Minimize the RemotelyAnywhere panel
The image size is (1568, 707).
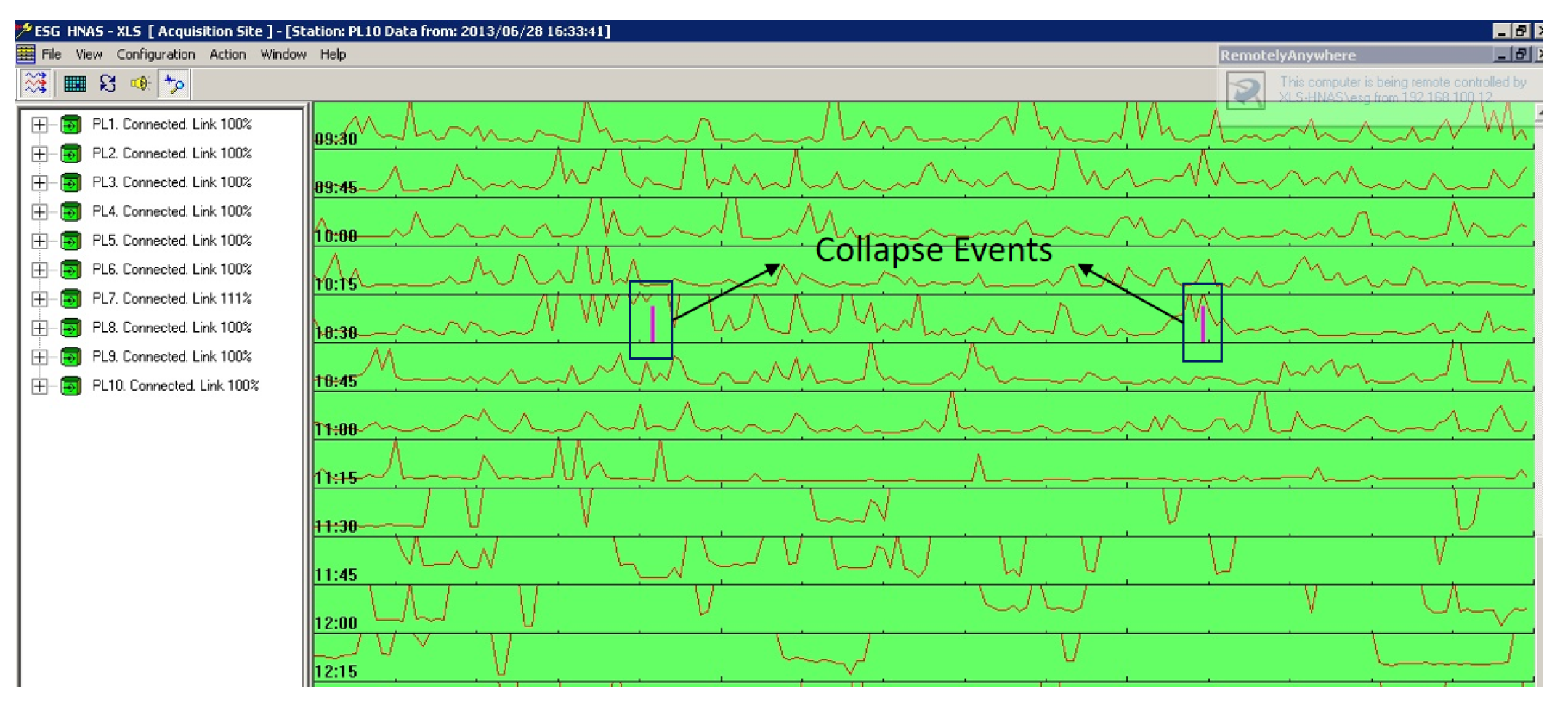click(x=1501, y=54)
